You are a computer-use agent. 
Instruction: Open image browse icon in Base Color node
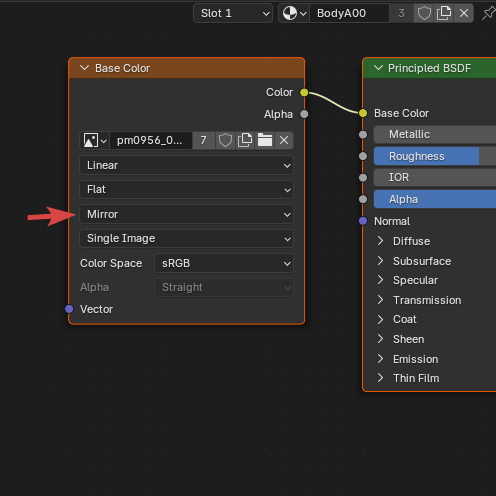(x=95, y=140)
